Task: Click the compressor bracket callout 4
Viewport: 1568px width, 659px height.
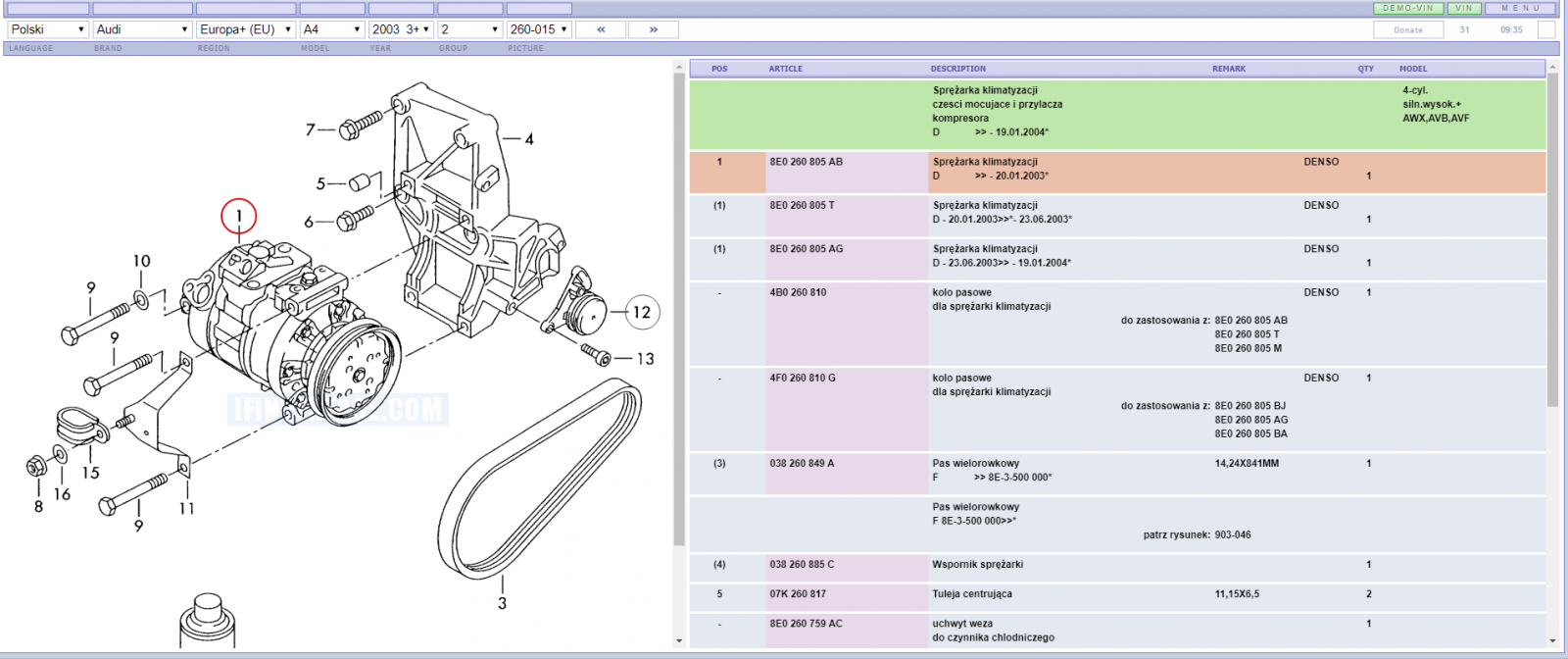Action: (x=529, y=139)
